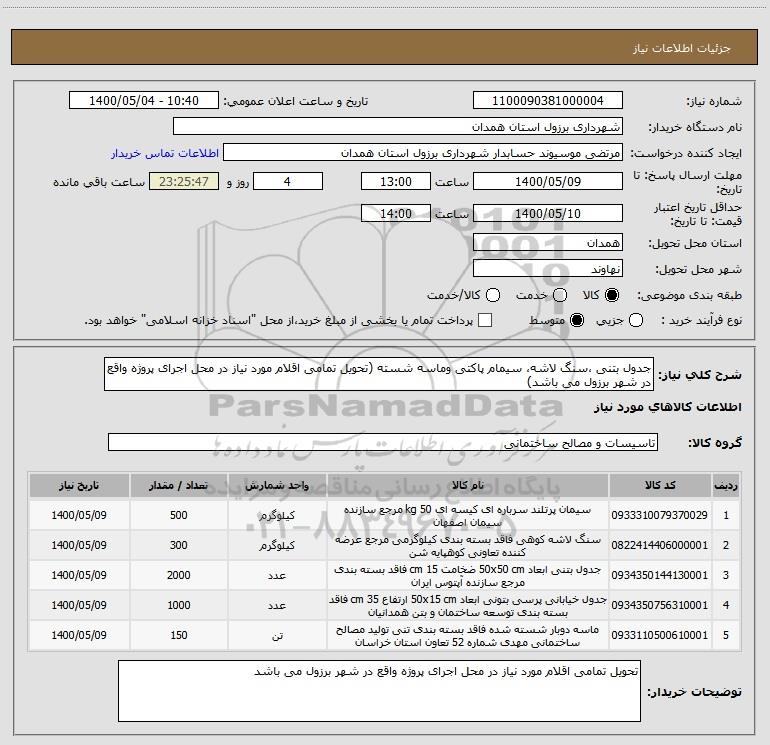Click quantity 150 in row 5
The height and width of the screenshot is (745, 770).
pyautogui.click(x=179, y=635)
